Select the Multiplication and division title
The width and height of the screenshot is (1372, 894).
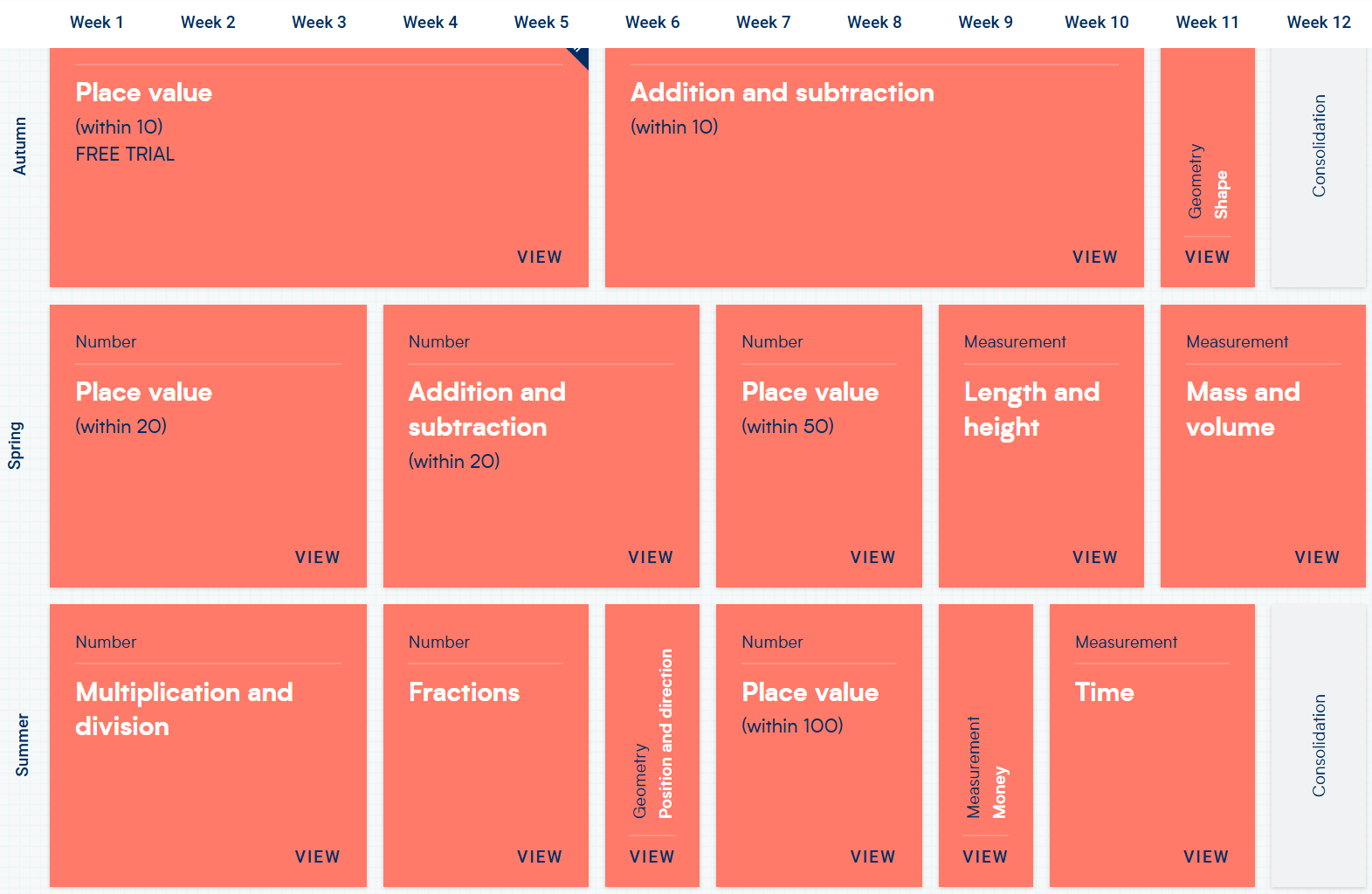183,709
